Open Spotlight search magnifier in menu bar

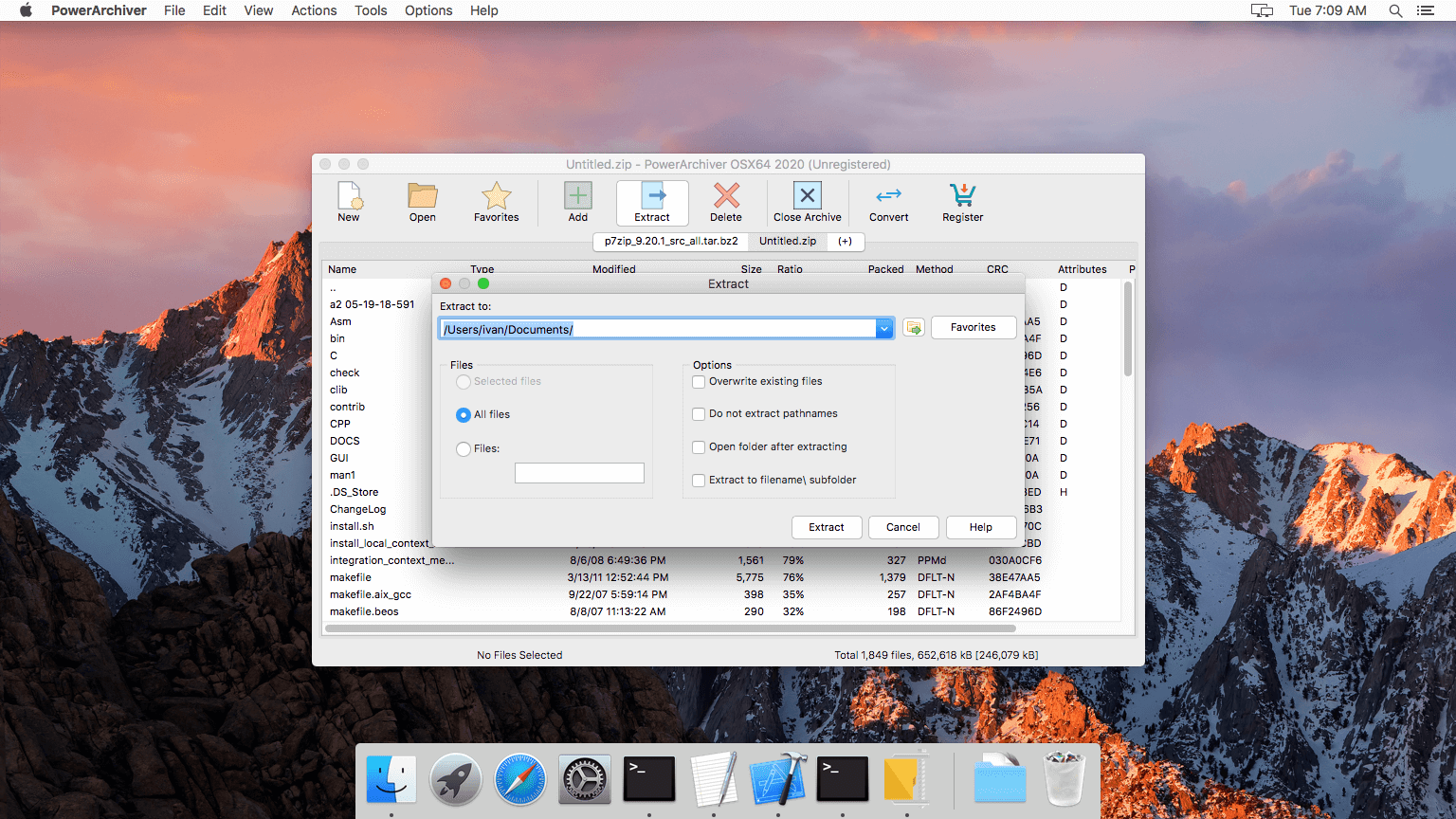point(1395,10)
